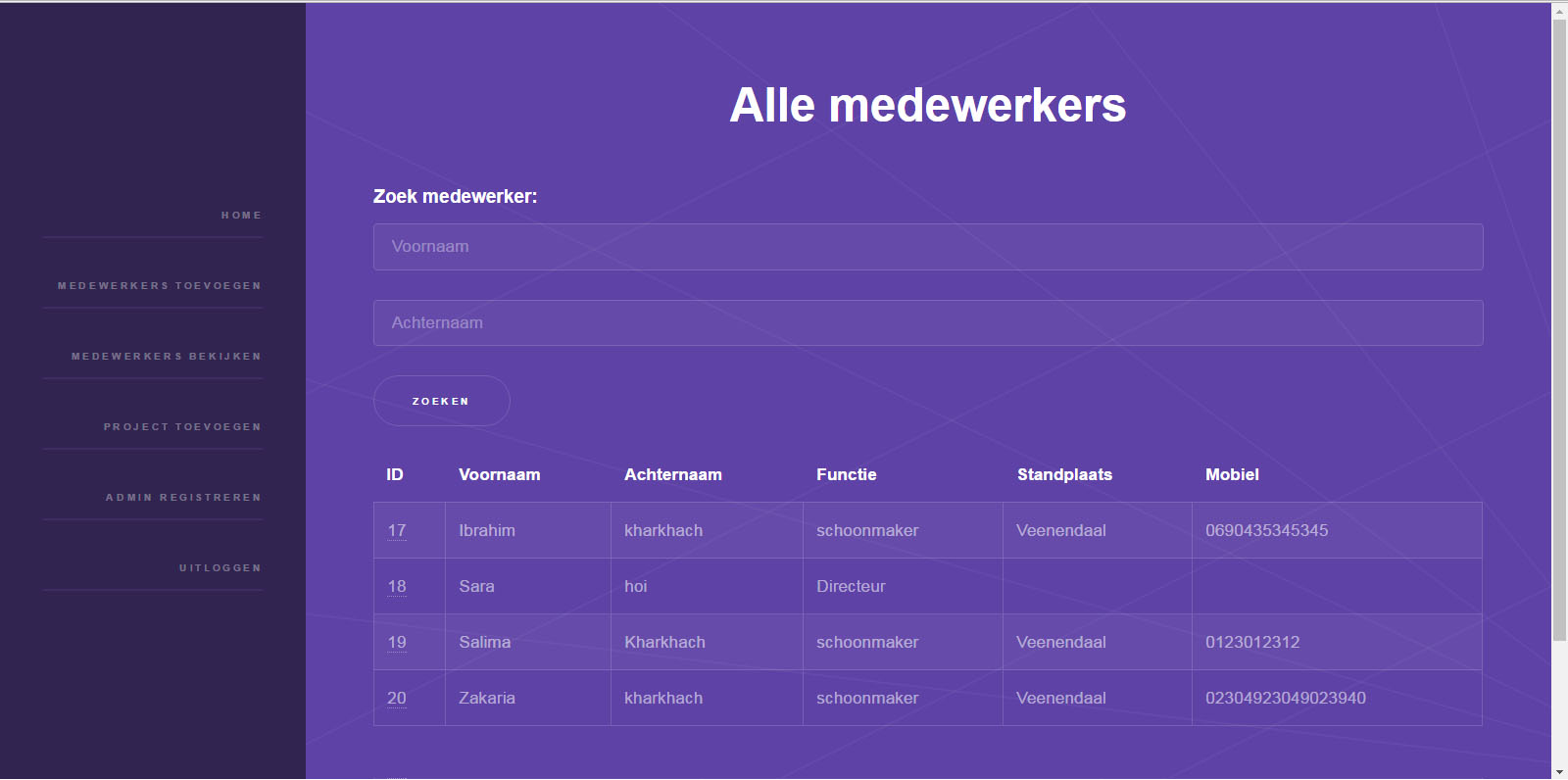This screenshot has width=1568, height=780.
Task: Click the Standplaats column header
Action: pos(1064,475)
